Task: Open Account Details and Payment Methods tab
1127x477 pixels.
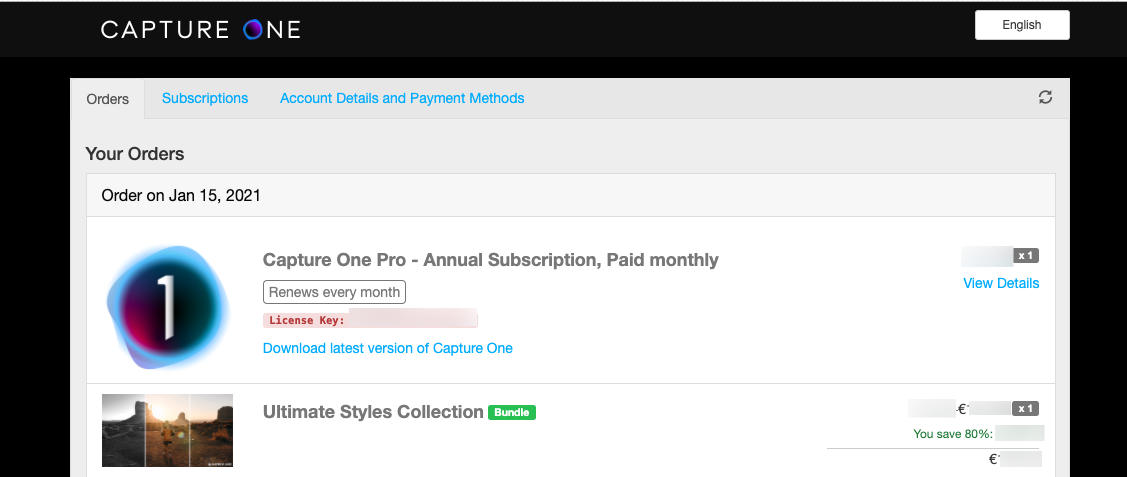Action: (402, 98)
